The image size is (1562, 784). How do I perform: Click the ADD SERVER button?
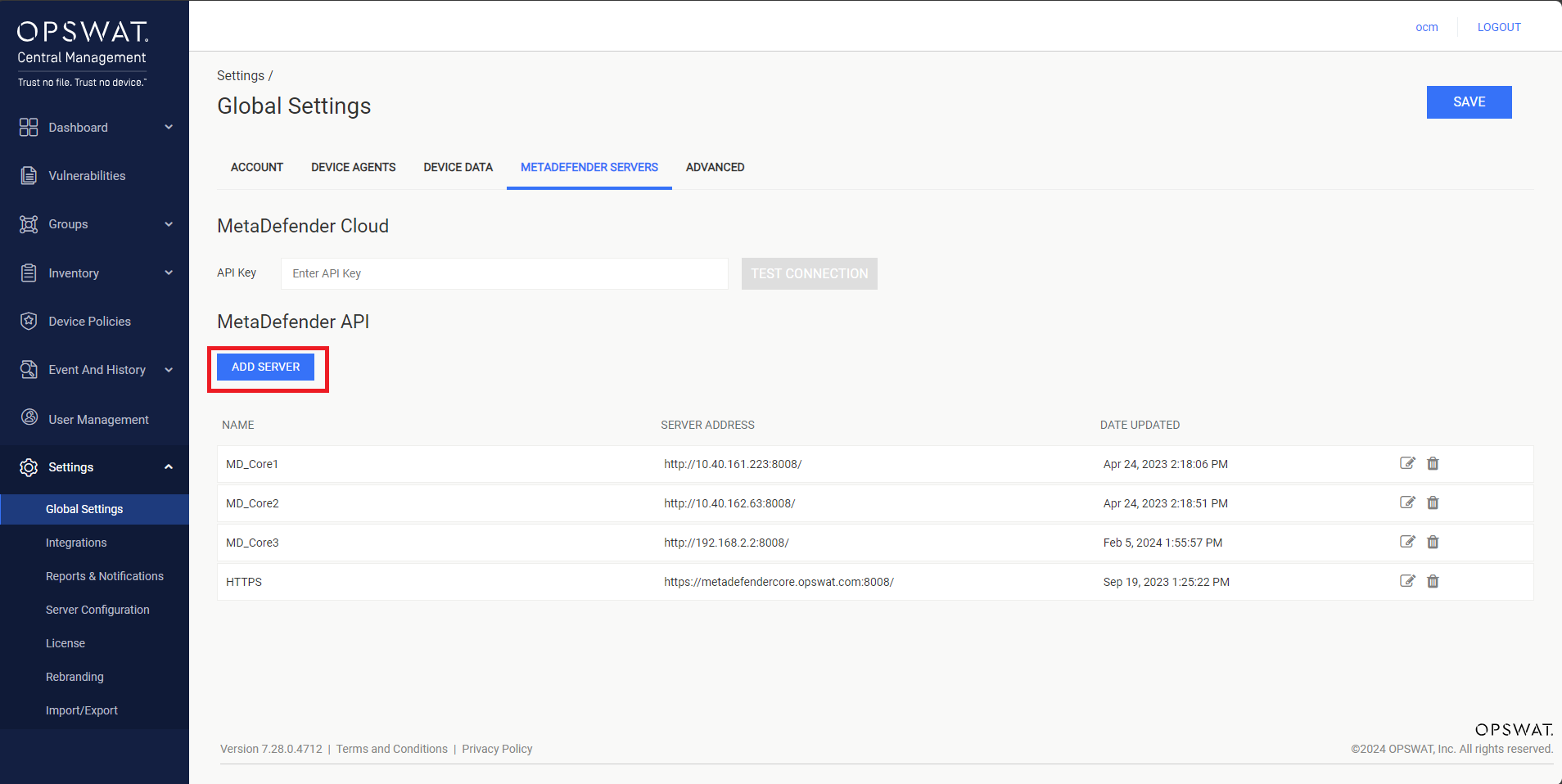[x=266, y=367]
